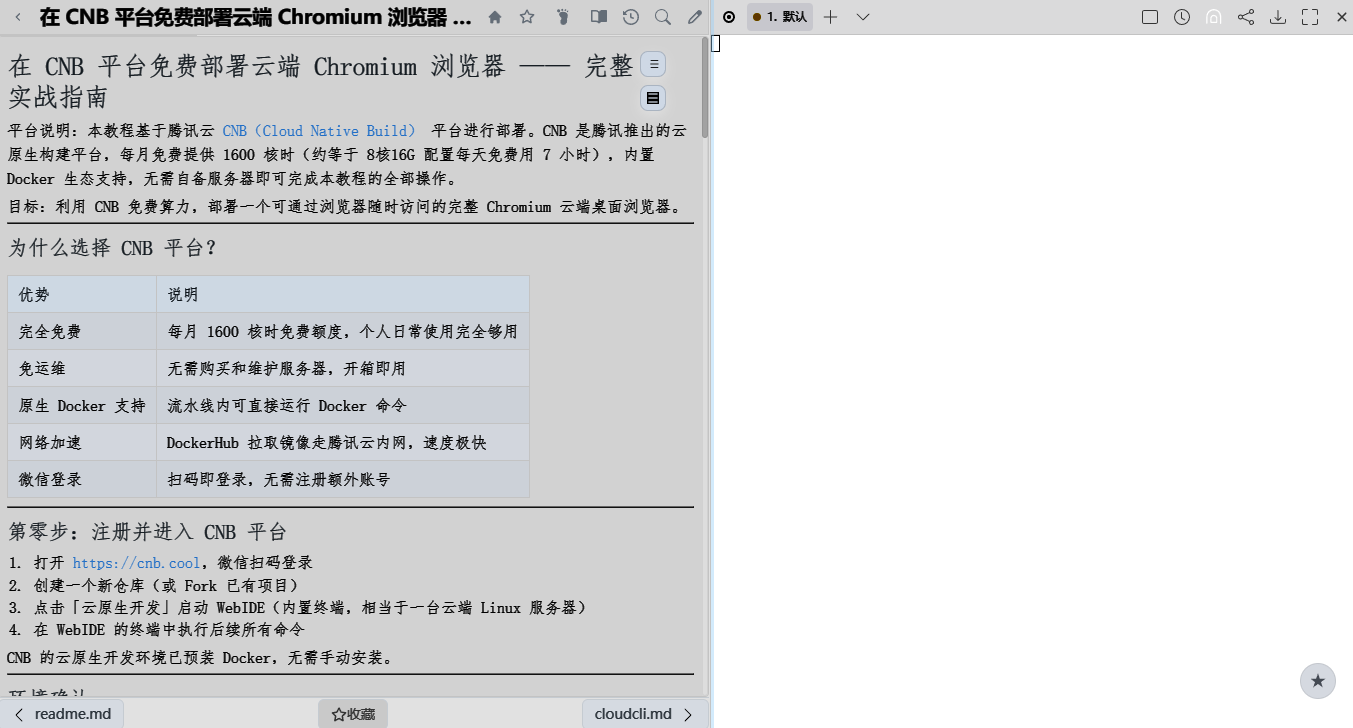Open search with the magnifier icon
The height and width of the screenshot is (728, 1353).
662,17
